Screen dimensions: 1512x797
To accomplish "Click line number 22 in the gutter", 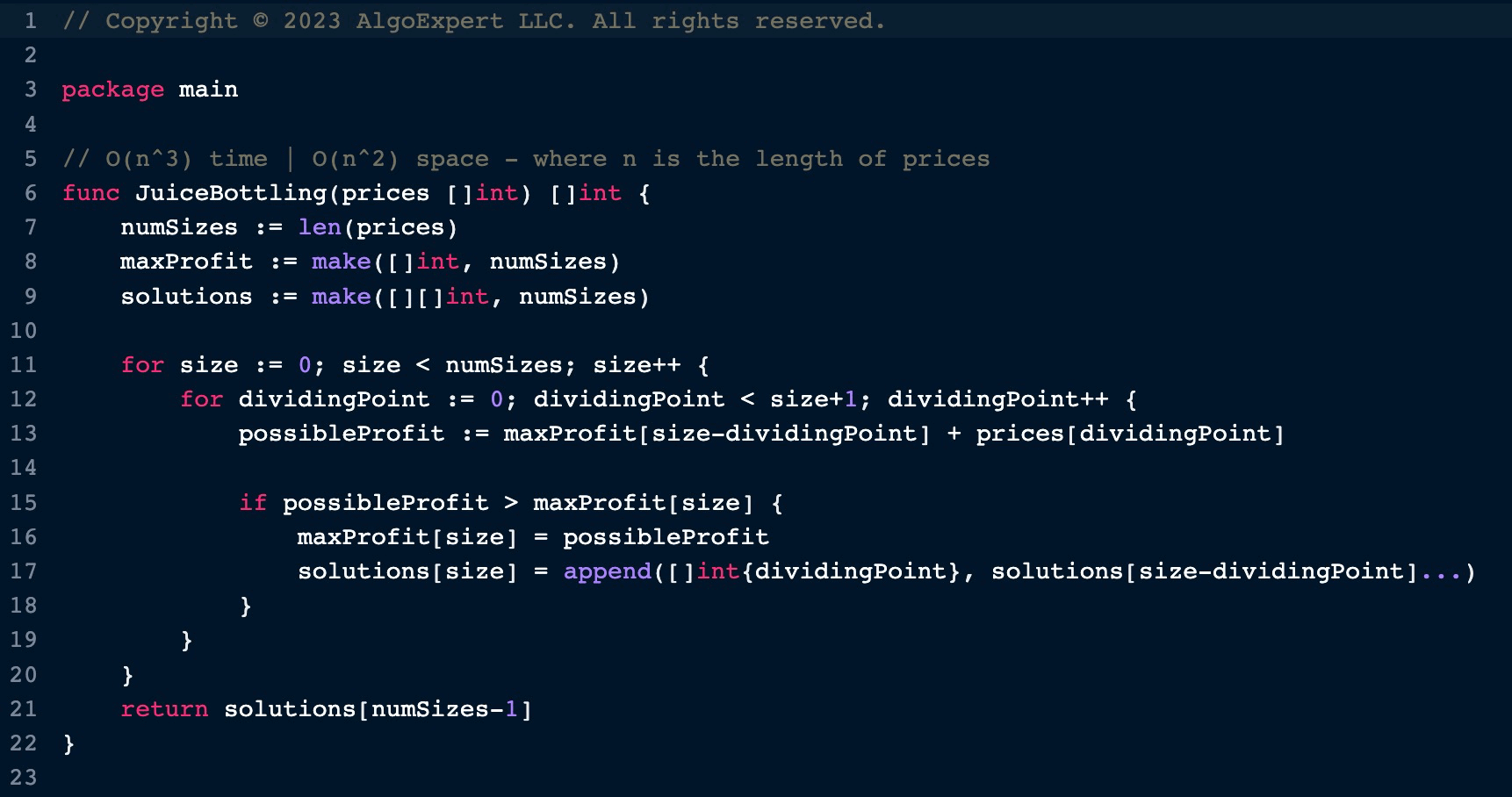I will (24, 743).
